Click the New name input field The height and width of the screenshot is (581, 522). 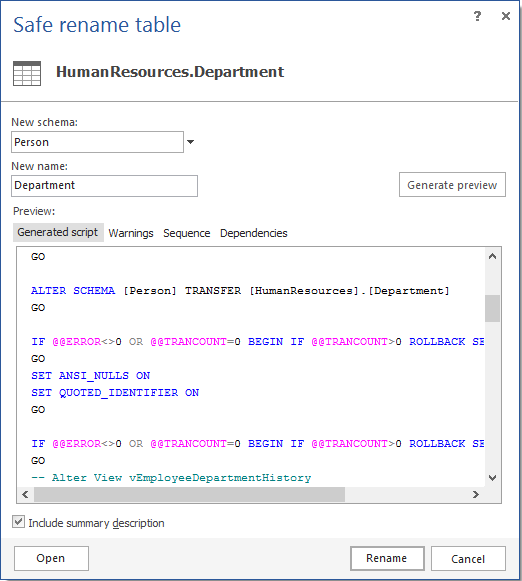(x=104, y=186)
